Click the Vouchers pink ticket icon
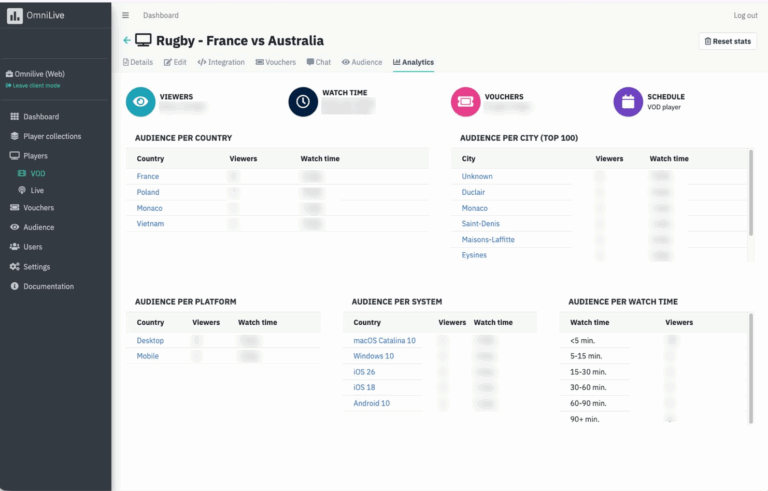Screen dimensions: 768x491 pos(465,101)
